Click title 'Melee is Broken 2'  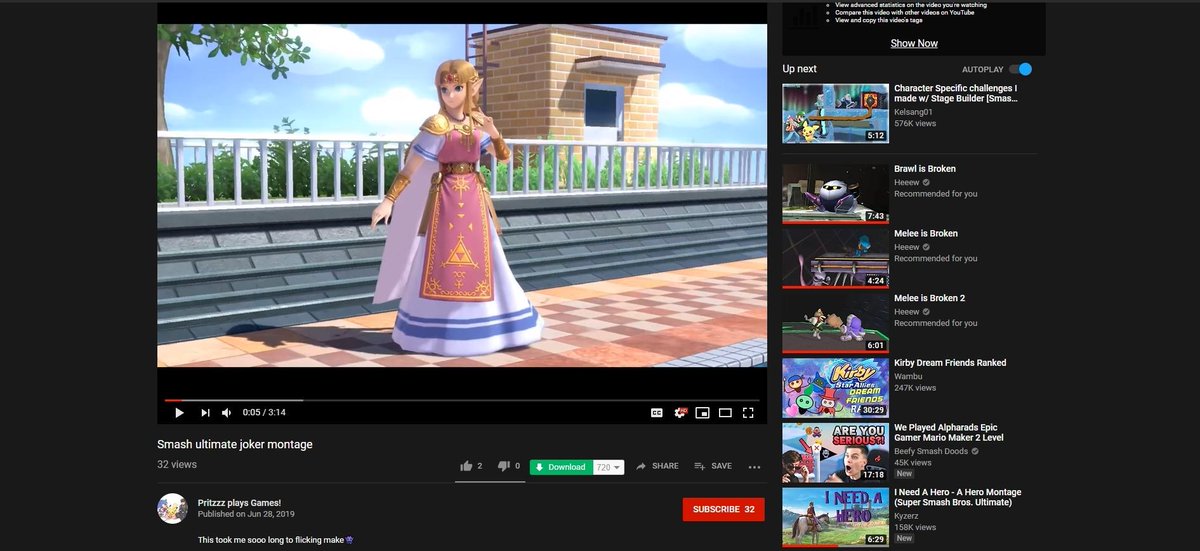click(929, 298)
